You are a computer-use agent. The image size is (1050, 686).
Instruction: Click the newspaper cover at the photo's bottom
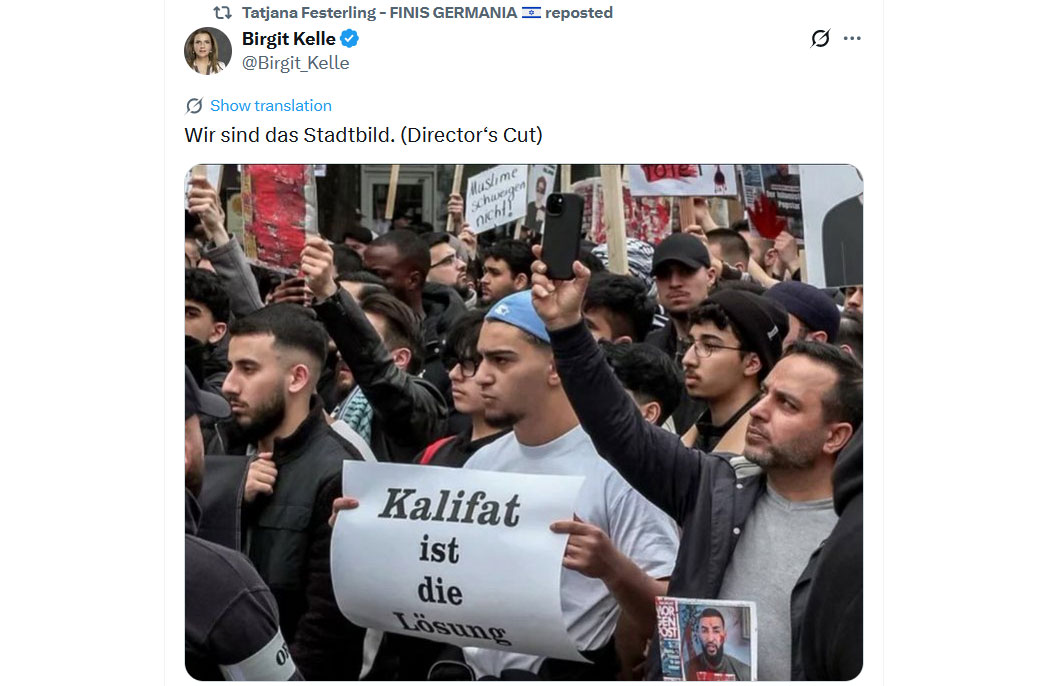[x=706, y=638]
